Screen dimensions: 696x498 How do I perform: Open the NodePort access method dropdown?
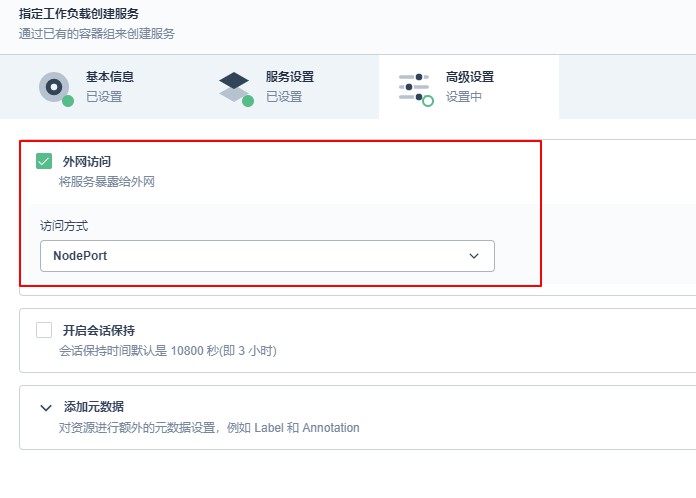tap(267, 256)
